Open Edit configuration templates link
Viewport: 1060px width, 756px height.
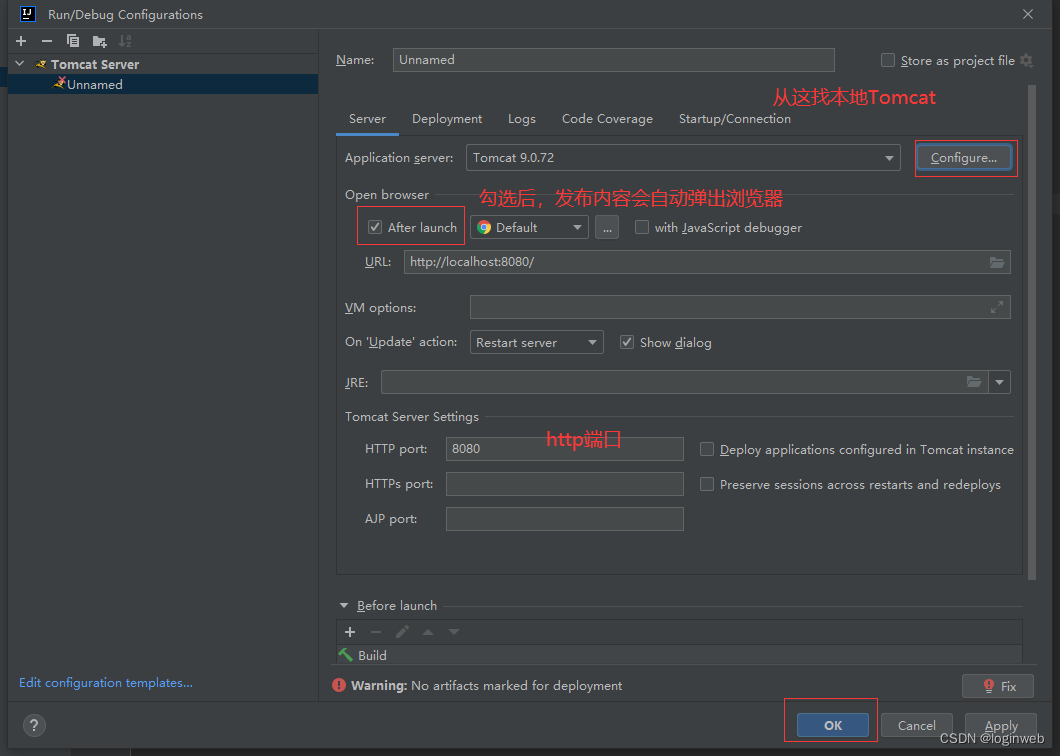click(105, 682)
